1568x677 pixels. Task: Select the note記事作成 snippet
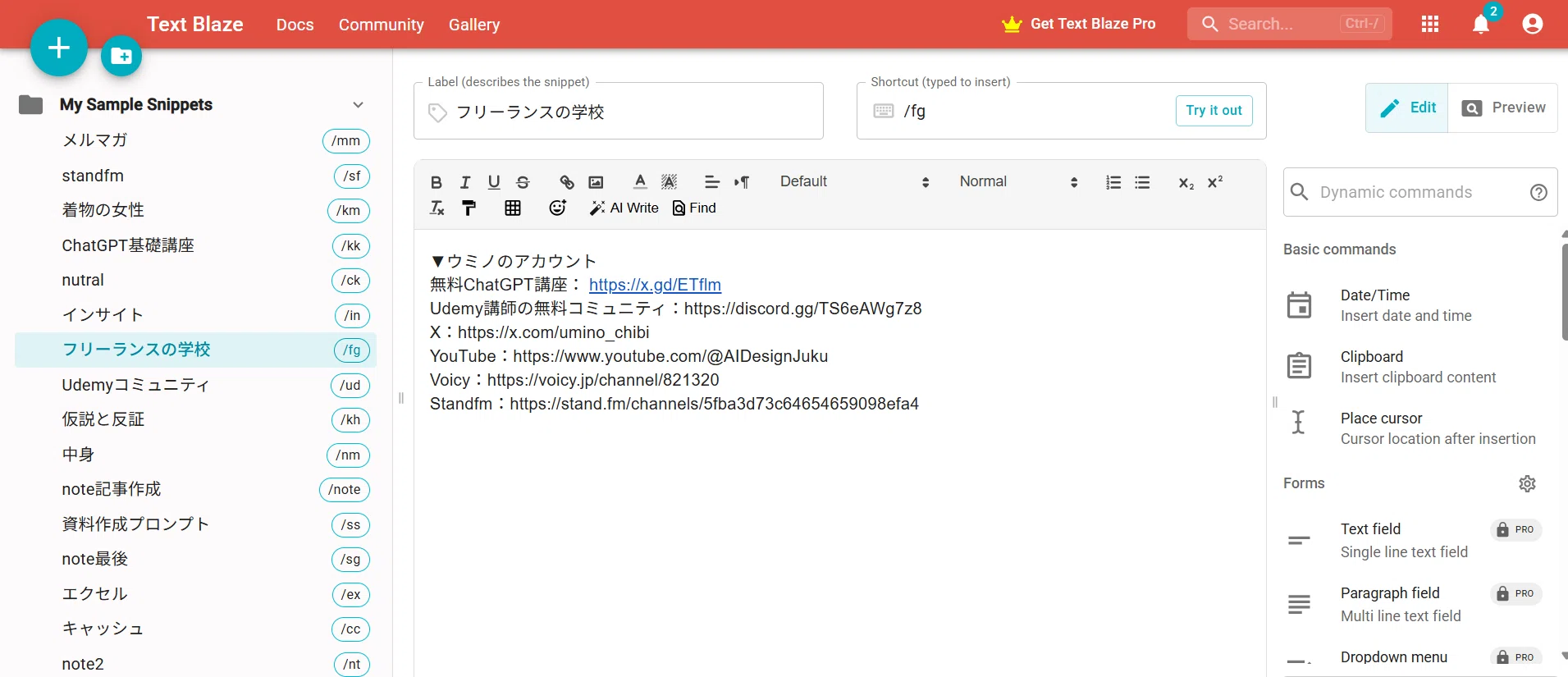[x=195, y=489]
